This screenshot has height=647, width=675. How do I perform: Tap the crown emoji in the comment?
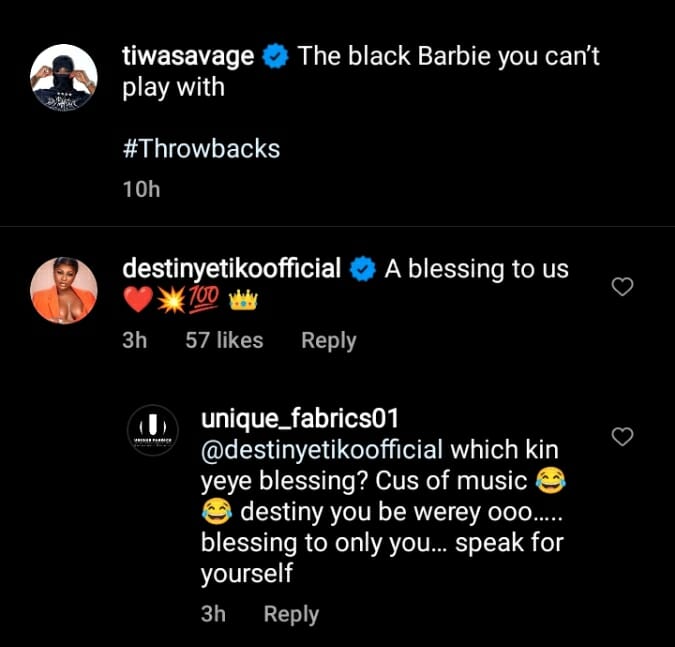pos(244,301)
